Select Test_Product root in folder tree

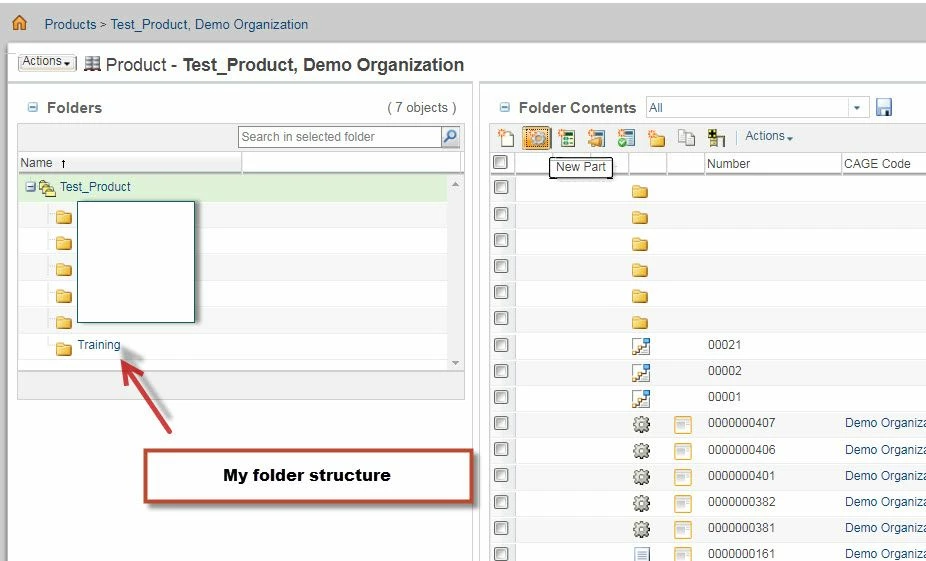coord(95,187)
